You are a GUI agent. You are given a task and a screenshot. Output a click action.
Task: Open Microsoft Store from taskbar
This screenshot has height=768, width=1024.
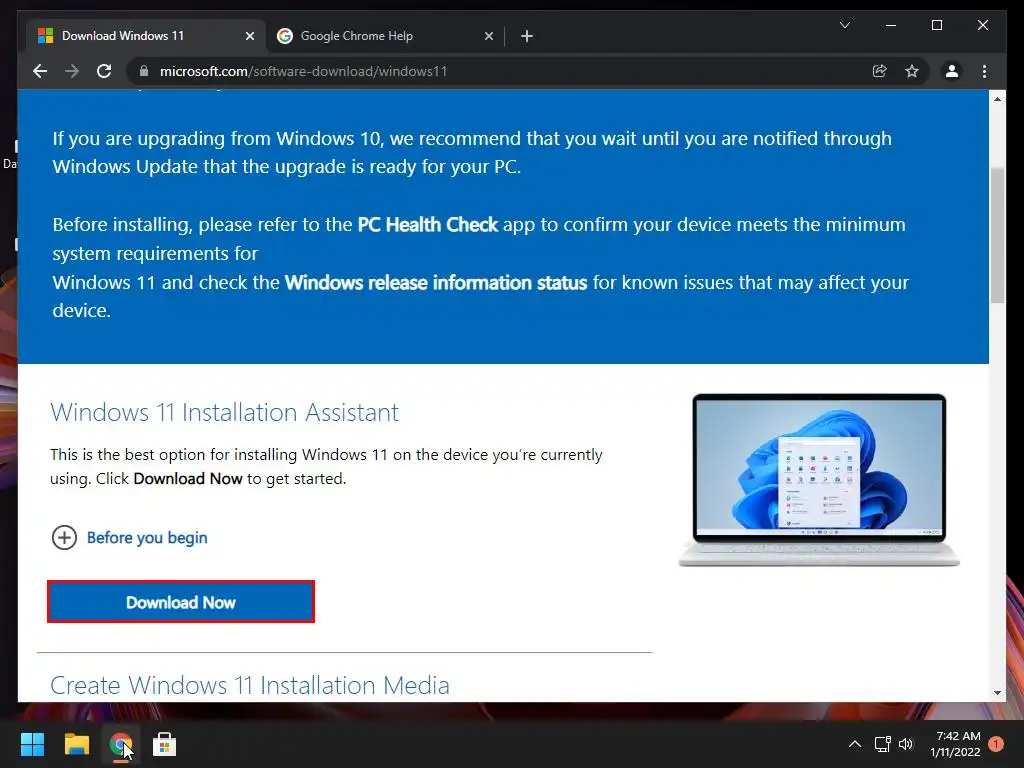tap(165, 744)
